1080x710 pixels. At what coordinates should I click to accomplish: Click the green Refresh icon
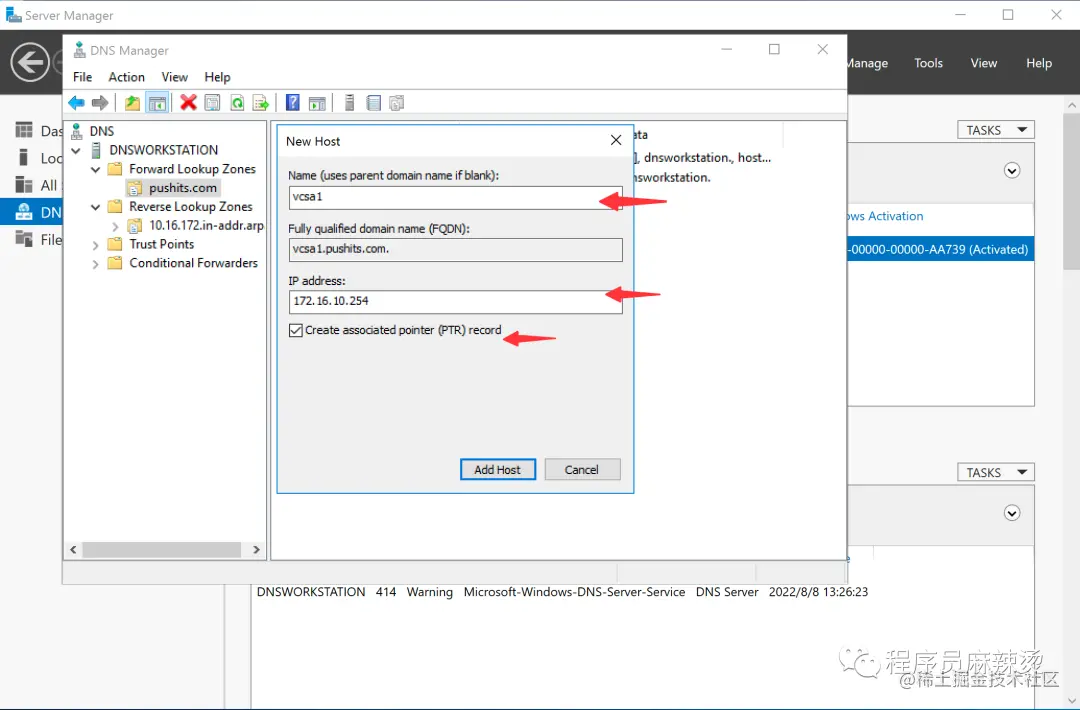(x=237, y=103)
